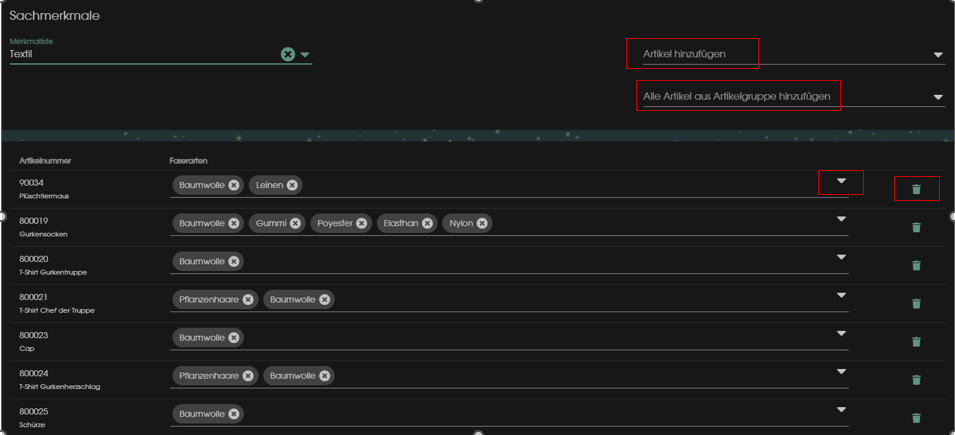Open the Artikel hinzufügen dropdown
The width and height of the screenshot is (955, 435).
tap(938, 55)
